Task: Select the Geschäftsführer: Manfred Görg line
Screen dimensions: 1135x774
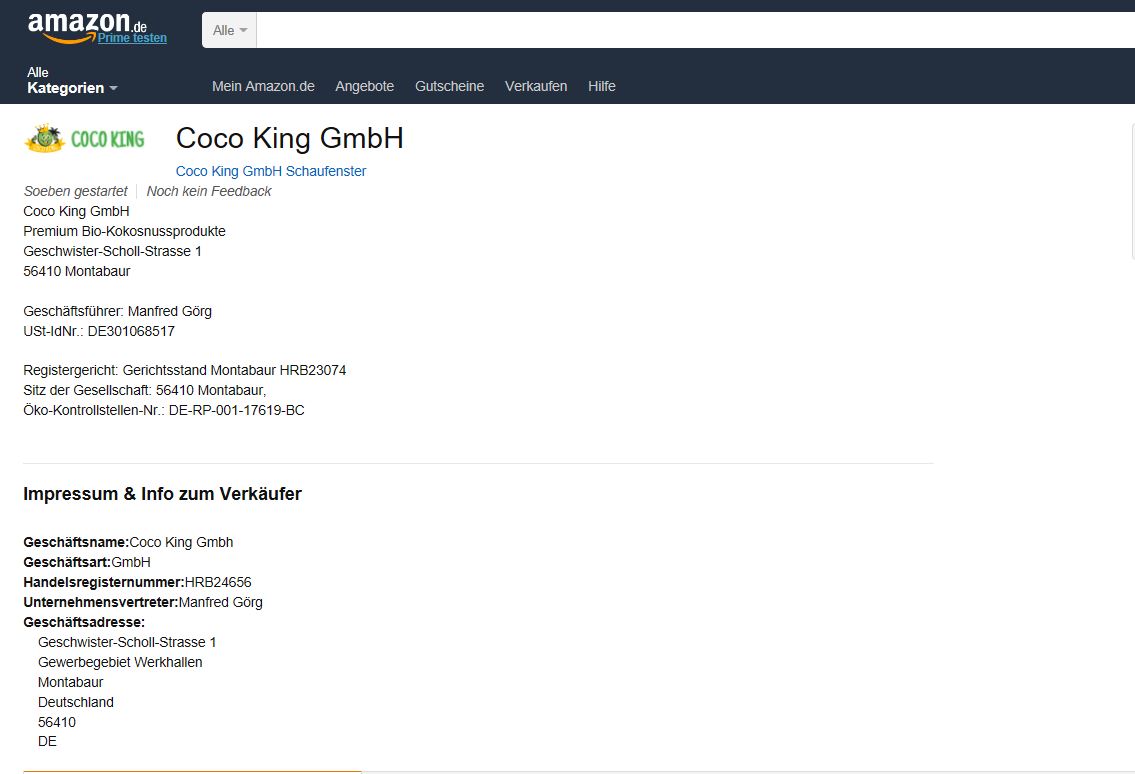Action: point(117,311)
